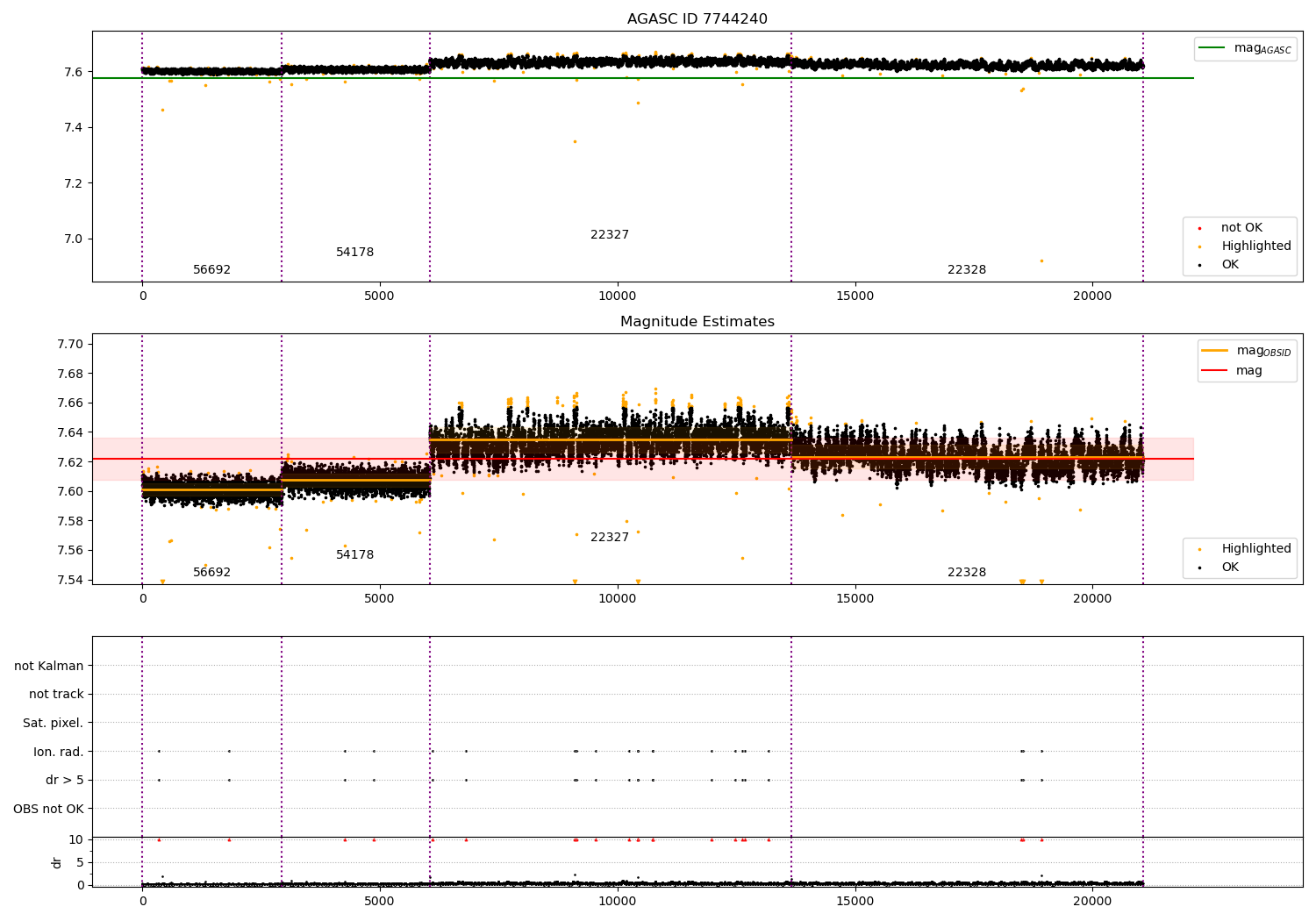This screenshot has height=921, width=1316.
Task: Click y-axis tick 7.6 in the AGASC ID plot
Action: coord(74,72)
